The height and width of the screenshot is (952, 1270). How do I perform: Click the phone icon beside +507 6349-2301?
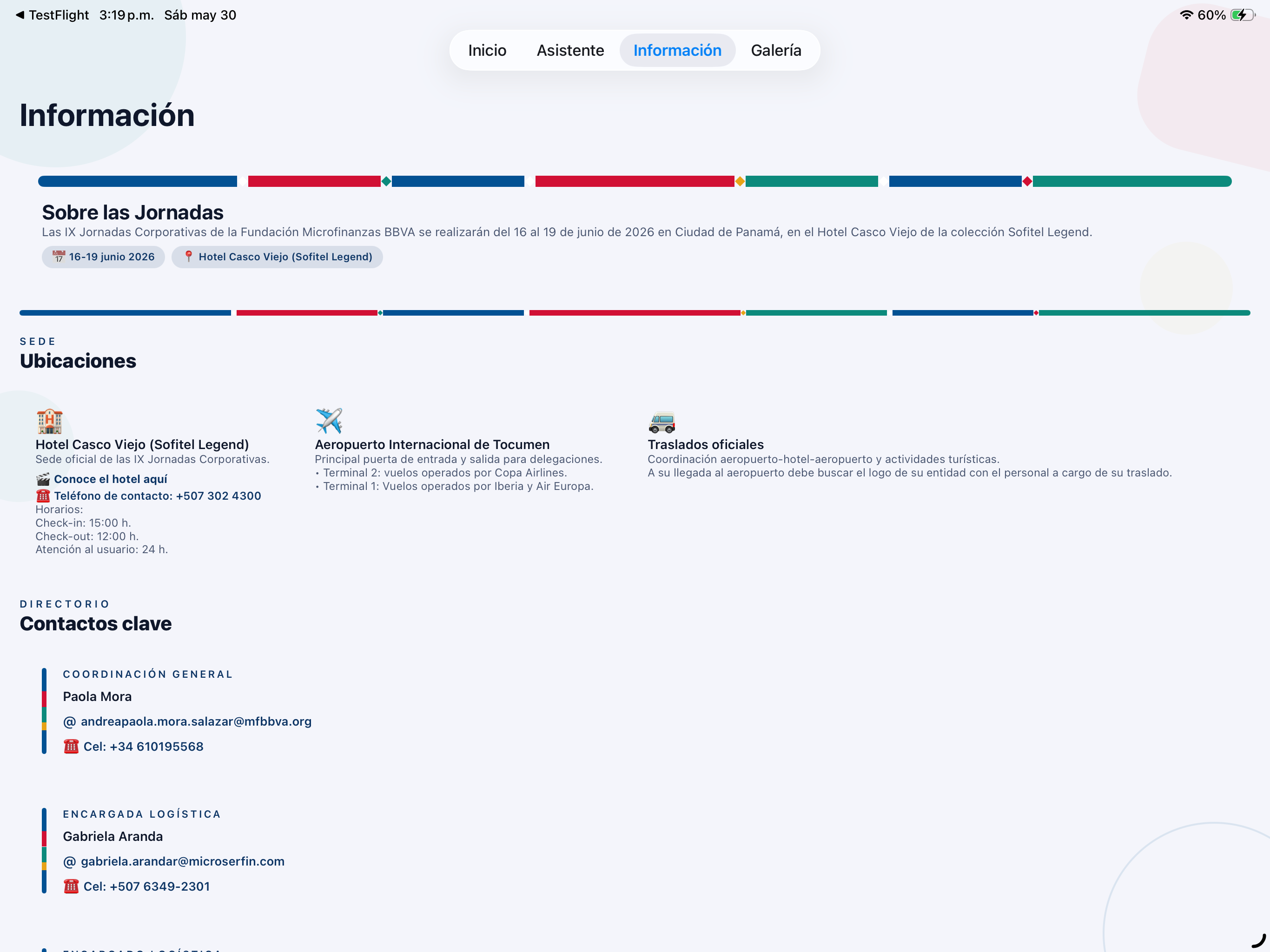click(x=71, y=886)
